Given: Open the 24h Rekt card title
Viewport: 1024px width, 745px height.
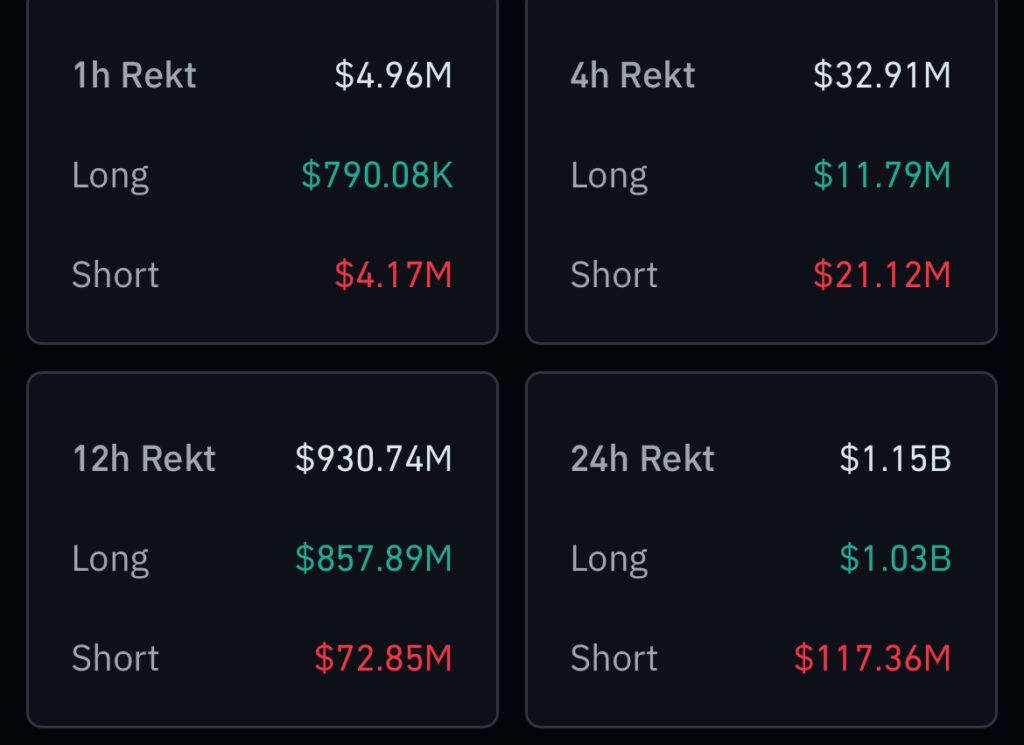Looking at the screenshot, I should click(x=643, y=459).
